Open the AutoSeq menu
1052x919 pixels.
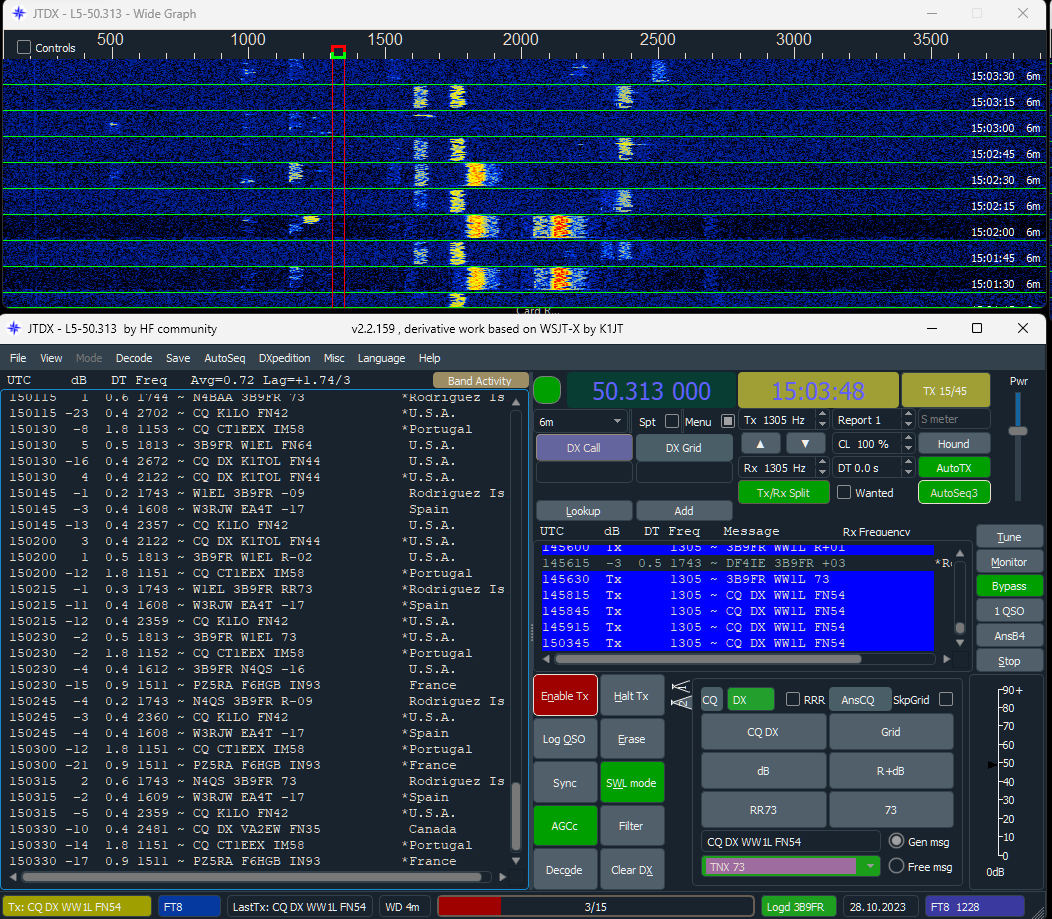[x=225, y=358]
